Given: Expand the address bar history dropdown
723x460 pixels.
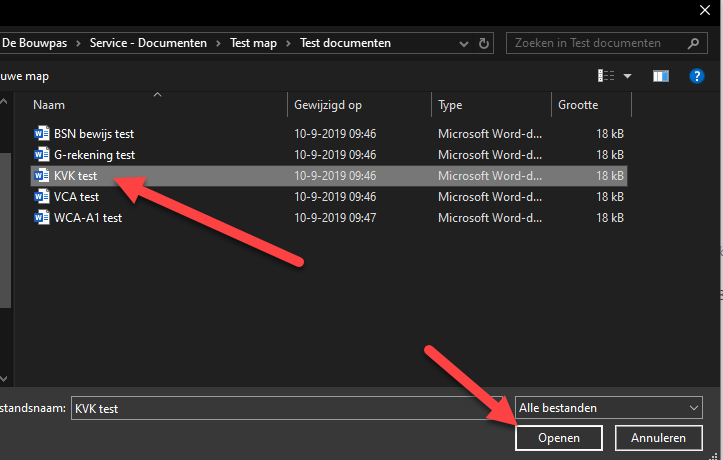Looking at the screenshot, I should point(460,43).
